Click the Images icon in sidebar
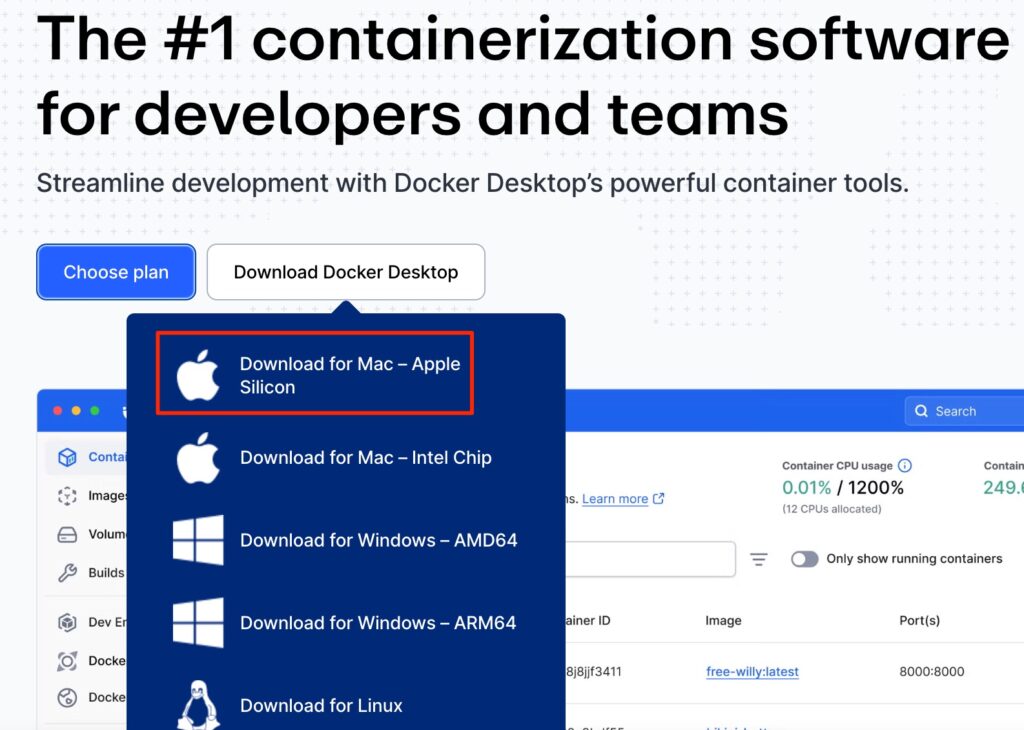Screen dimensions: 1024x730 coord(67,496)
